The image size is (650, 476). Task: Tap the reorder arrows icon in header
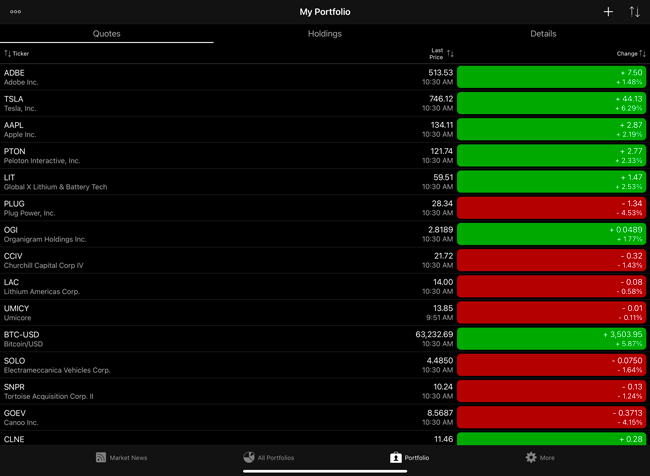pos(634,12)
